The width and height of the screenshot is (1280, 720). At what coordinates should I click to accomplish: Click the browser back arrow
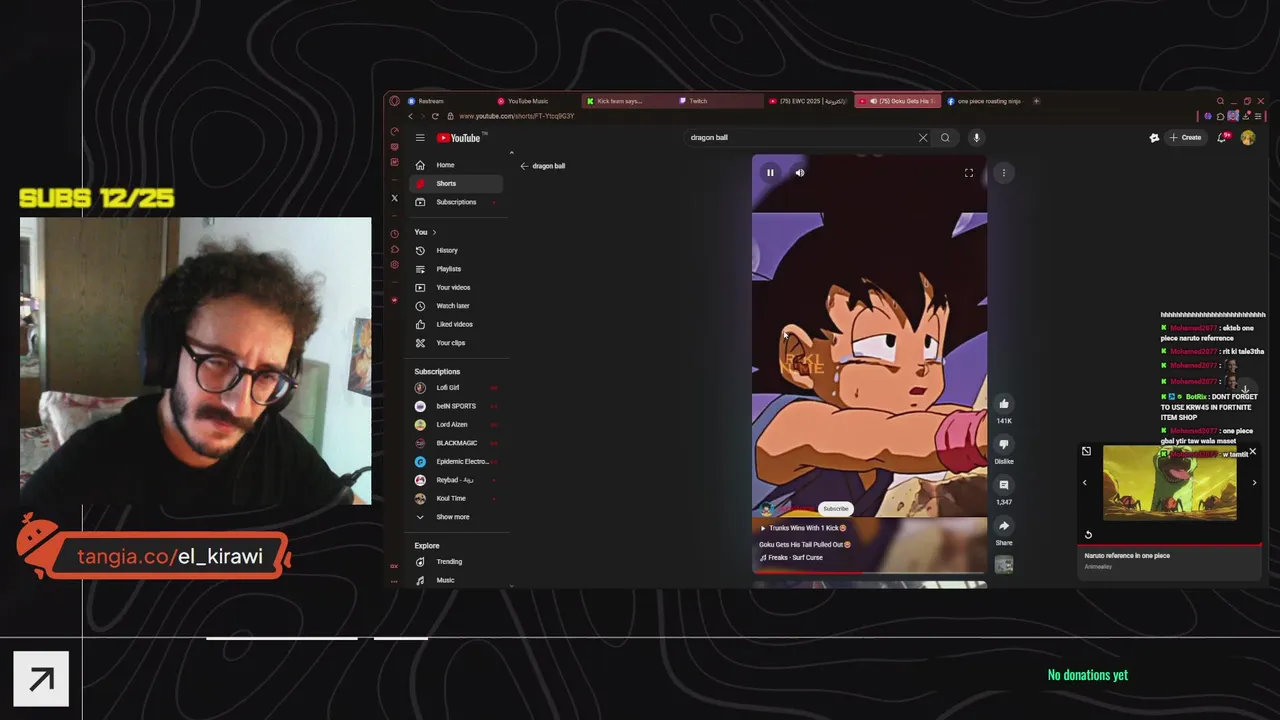coord(410,116)
